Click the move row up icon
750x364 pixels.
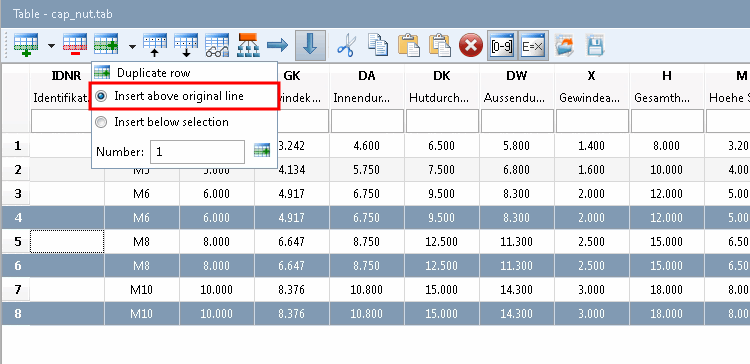pos(155,45)
